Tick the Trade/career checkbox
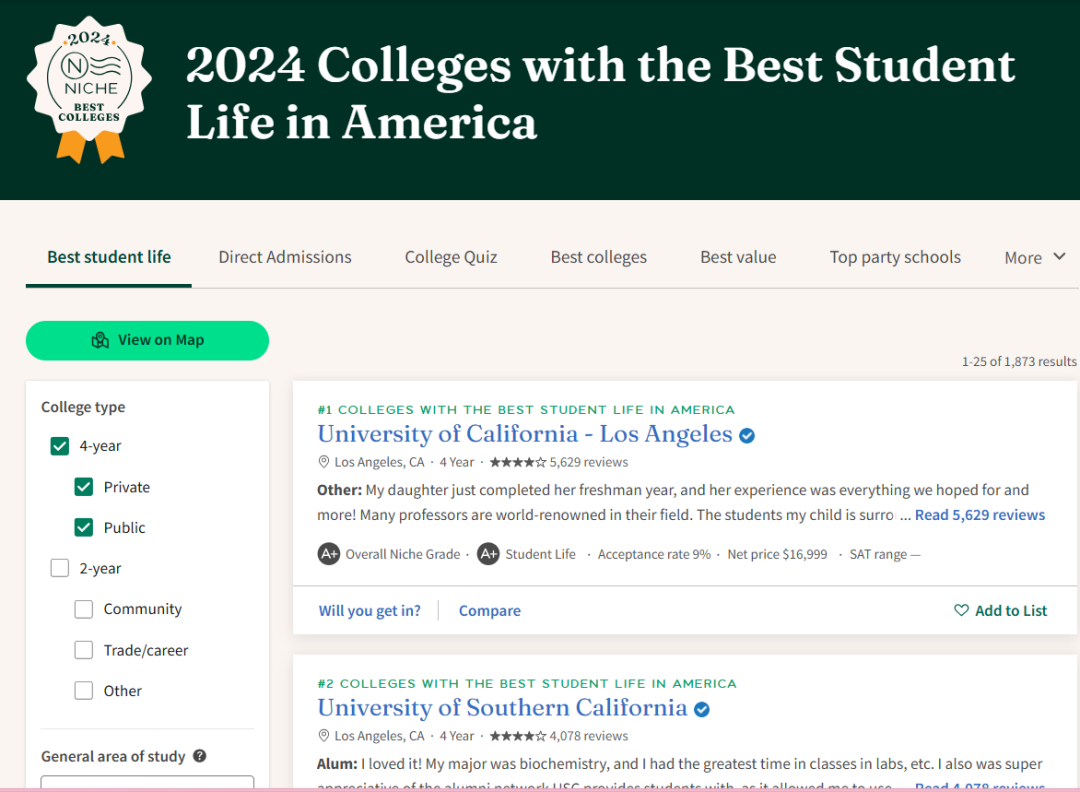The width and height of the screenshot is (1080, 792). 84,650
